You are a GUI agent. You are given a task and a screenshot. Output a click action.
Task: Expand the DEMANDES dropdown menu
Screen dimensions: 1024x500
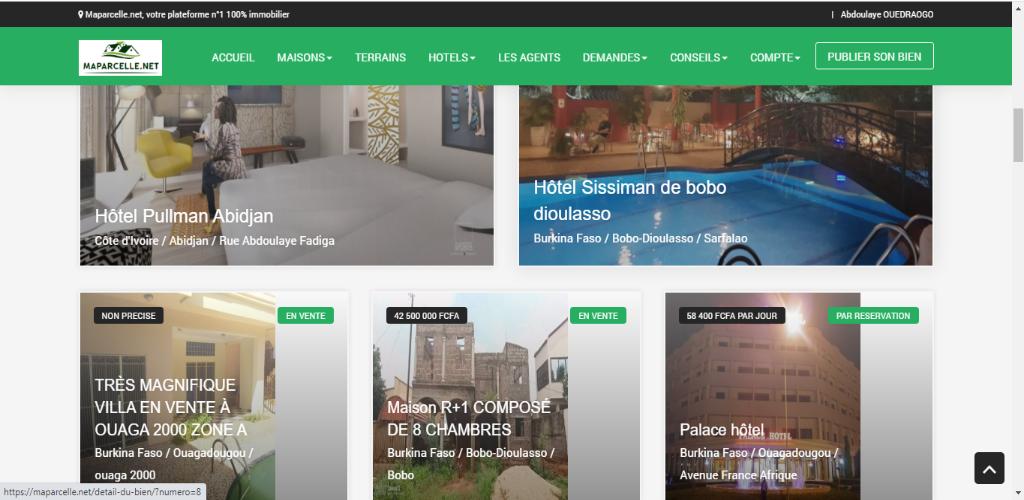point(615,57)
